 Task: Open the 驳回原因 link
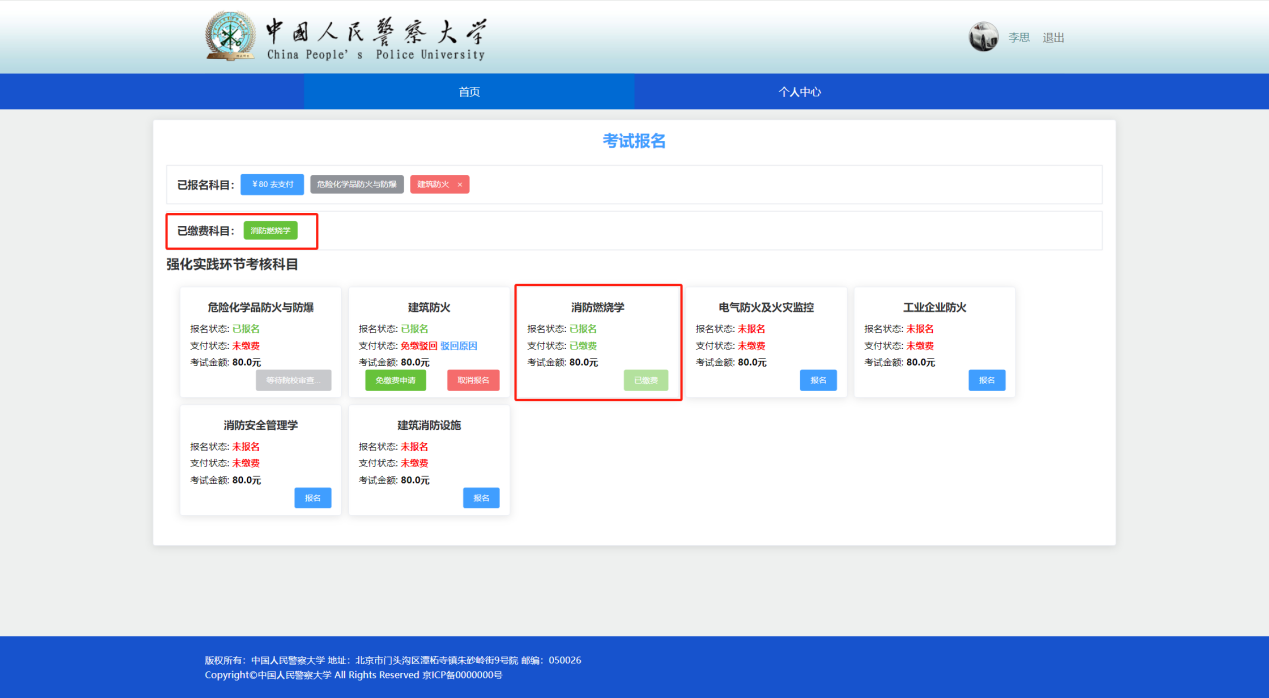[459, 346]
